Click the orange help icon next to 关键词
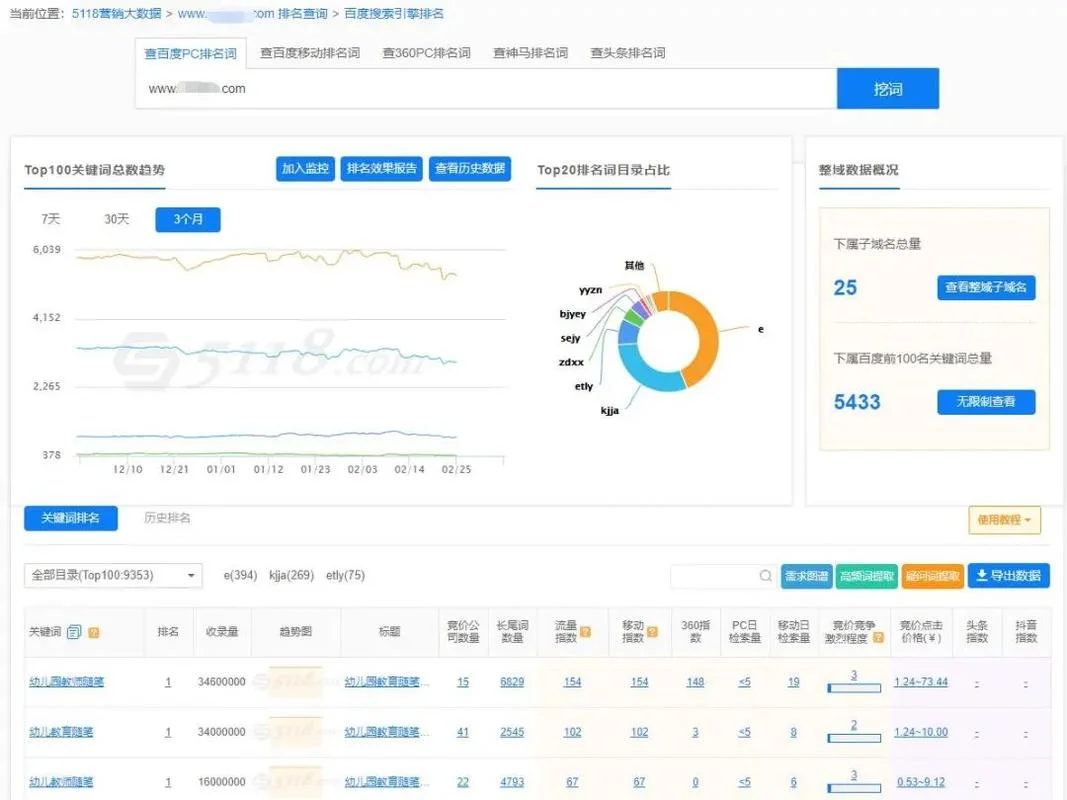The width and height of the screenshot is (1067, 800). pyautogui.click(x=94, y=632)
